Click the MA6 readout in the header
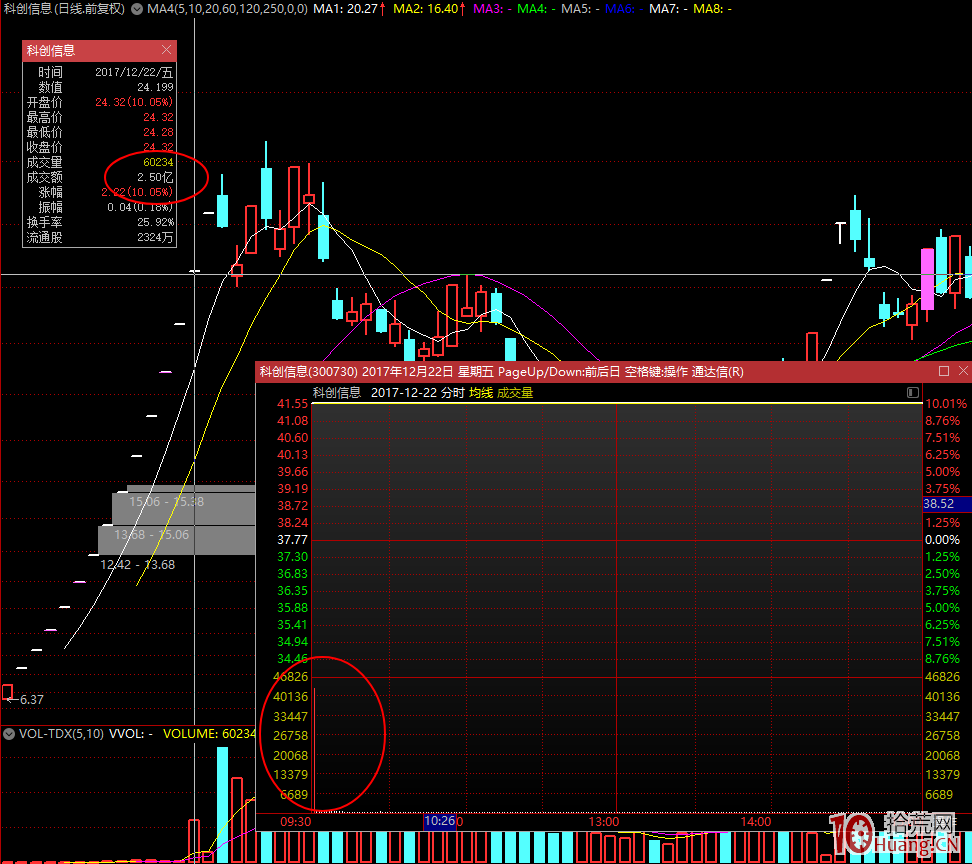The width and height of the screenshot is (972, 864). pyautogui.click(x=624, y=9)
